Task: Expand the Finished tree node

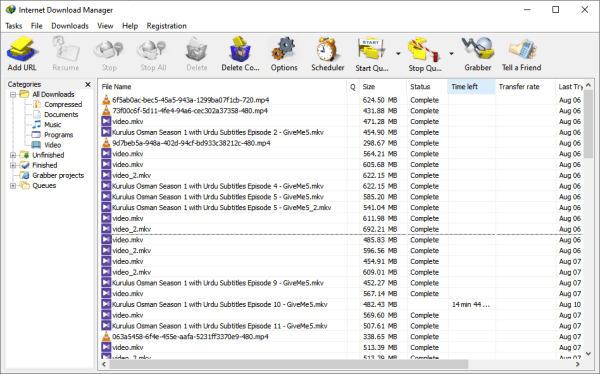Action: [x=13, y=165]
